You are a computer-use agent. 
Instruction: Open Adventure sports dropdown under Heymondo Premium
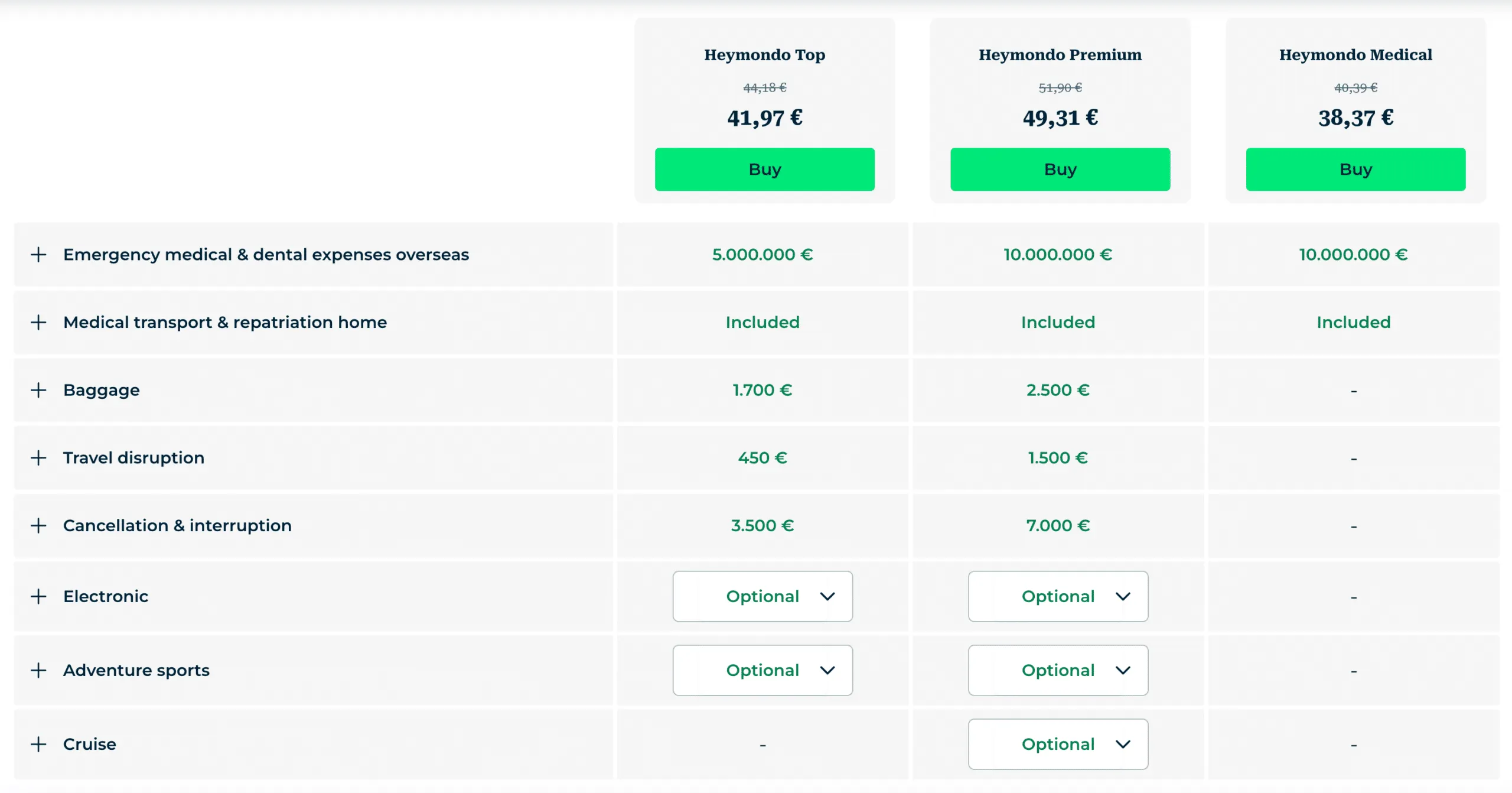click(x=1058, y=670)
